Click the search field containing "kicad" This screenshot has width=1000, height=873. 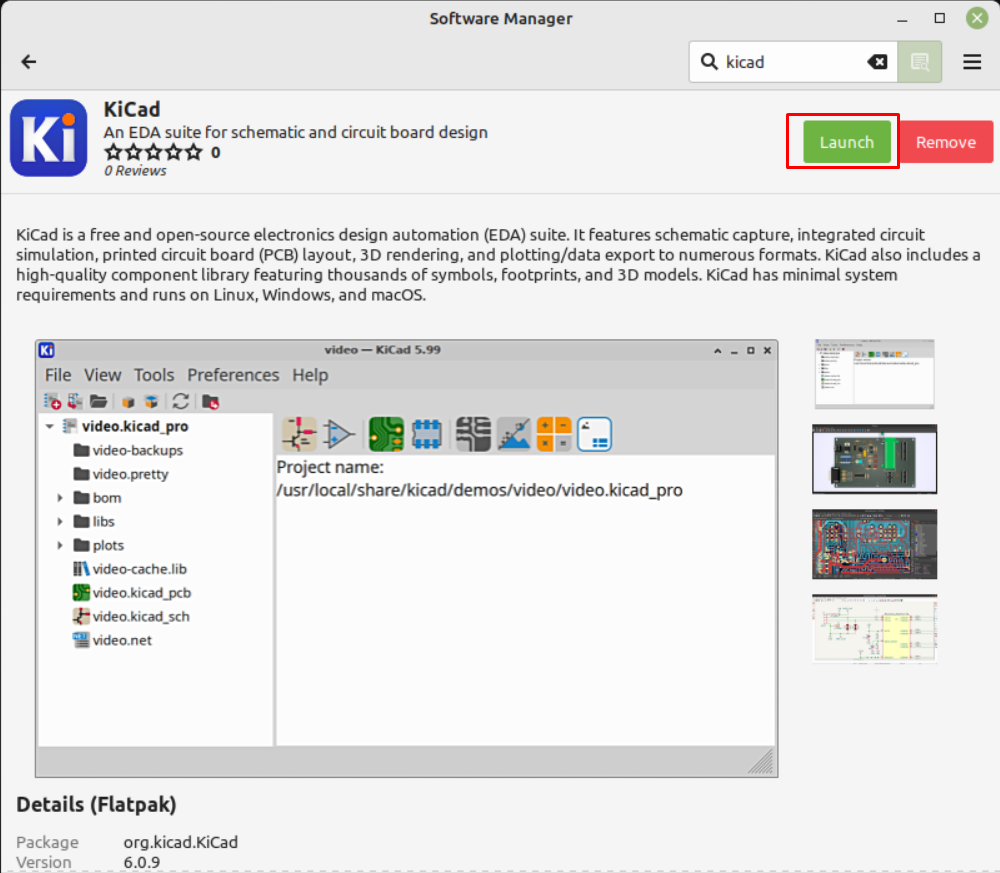[x=793, y=62]
